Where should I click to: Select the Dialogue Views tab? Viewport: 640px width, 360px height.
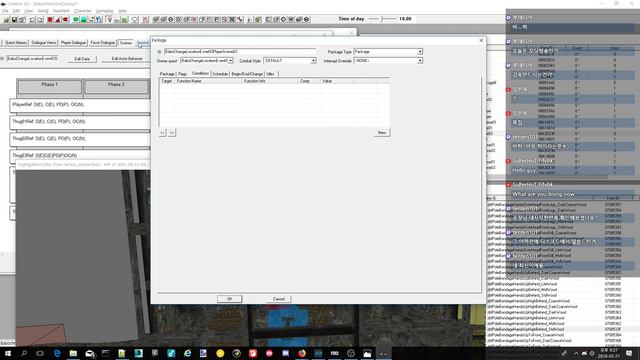(44, 43)
